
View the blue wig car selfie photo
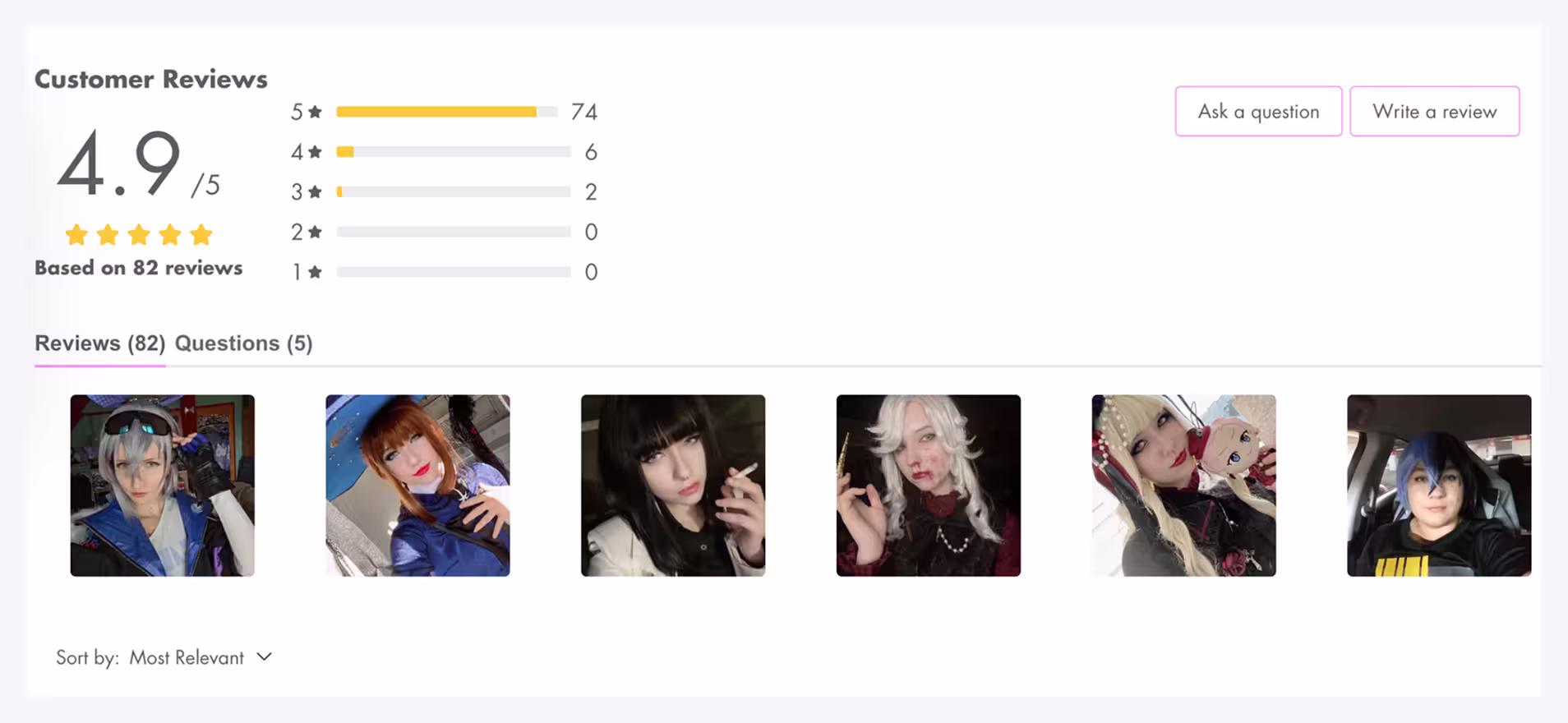(1439, 486)
